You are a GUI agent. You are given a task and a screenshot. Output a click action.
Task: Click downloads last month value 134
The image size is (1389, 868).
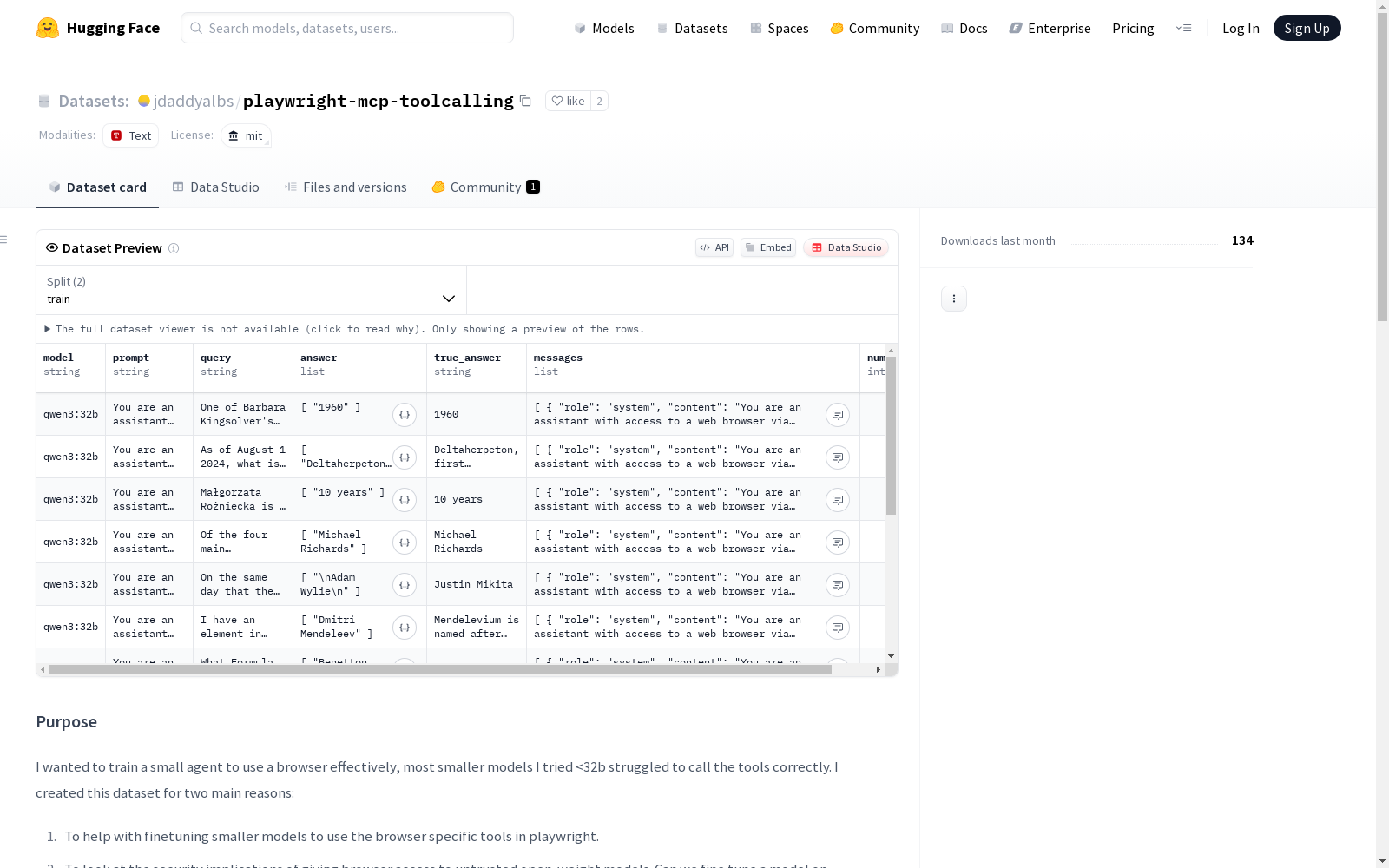pos(1242,240)
